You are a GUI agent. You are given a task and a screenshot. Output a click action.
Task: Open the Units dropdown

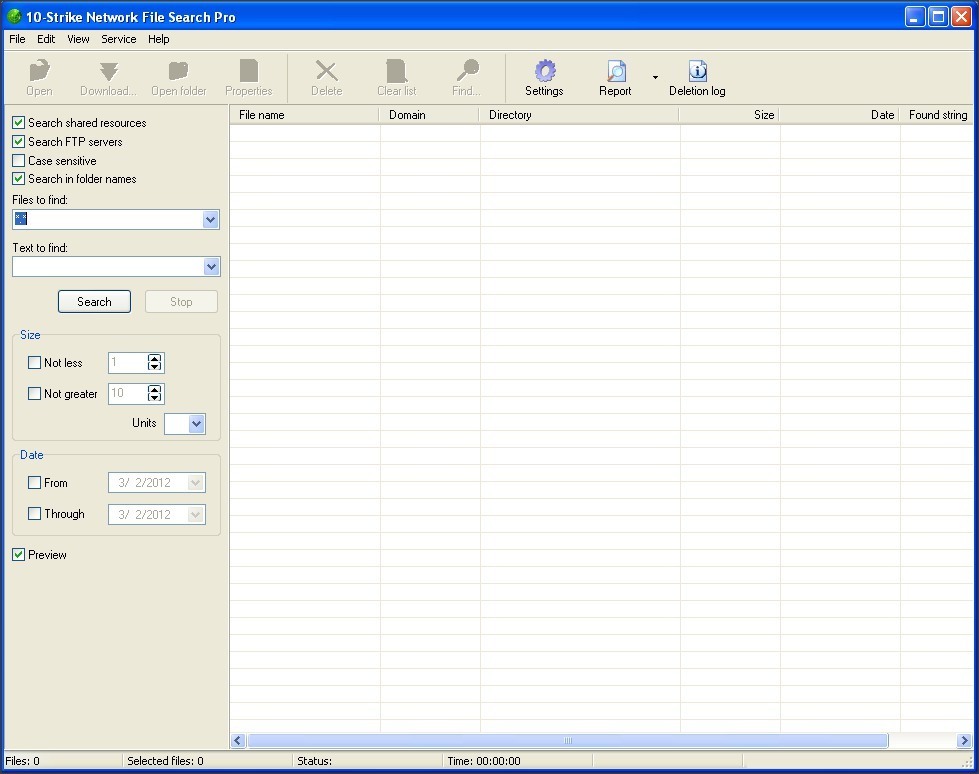197,424
